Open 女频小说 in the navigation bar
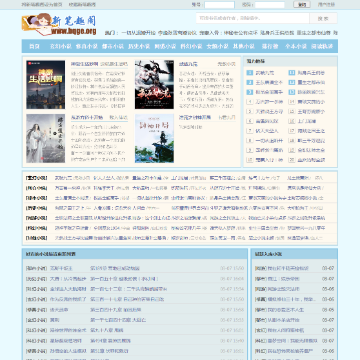 coord(217,46)
